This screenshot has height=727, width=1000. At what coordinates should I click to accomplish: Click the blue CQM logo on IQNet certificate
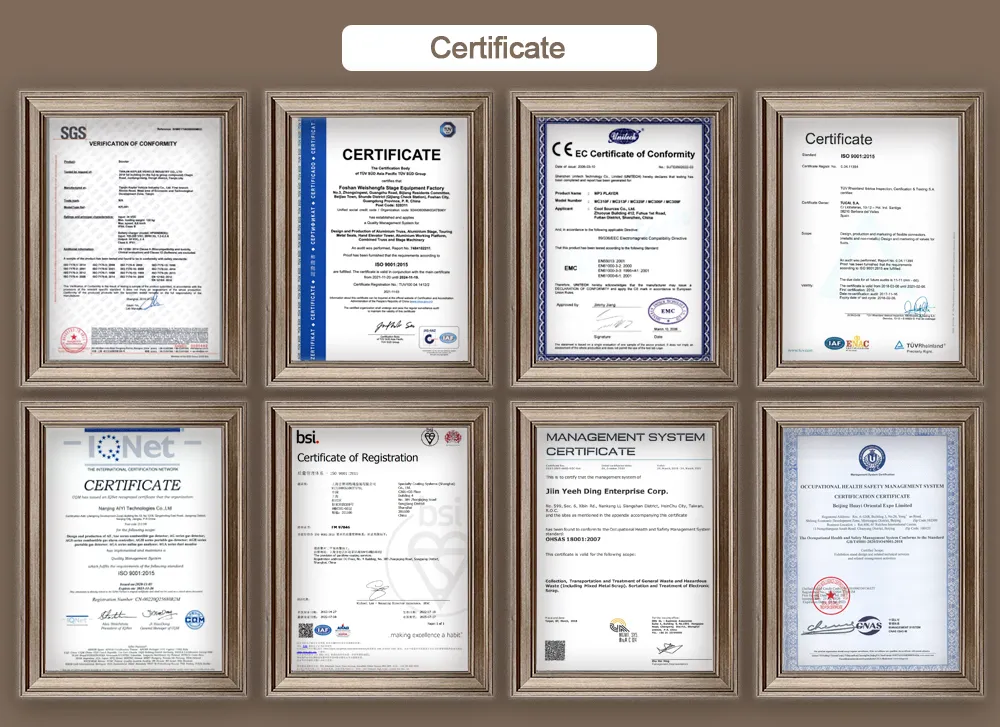pyautogui.click(x=193, y=619)
